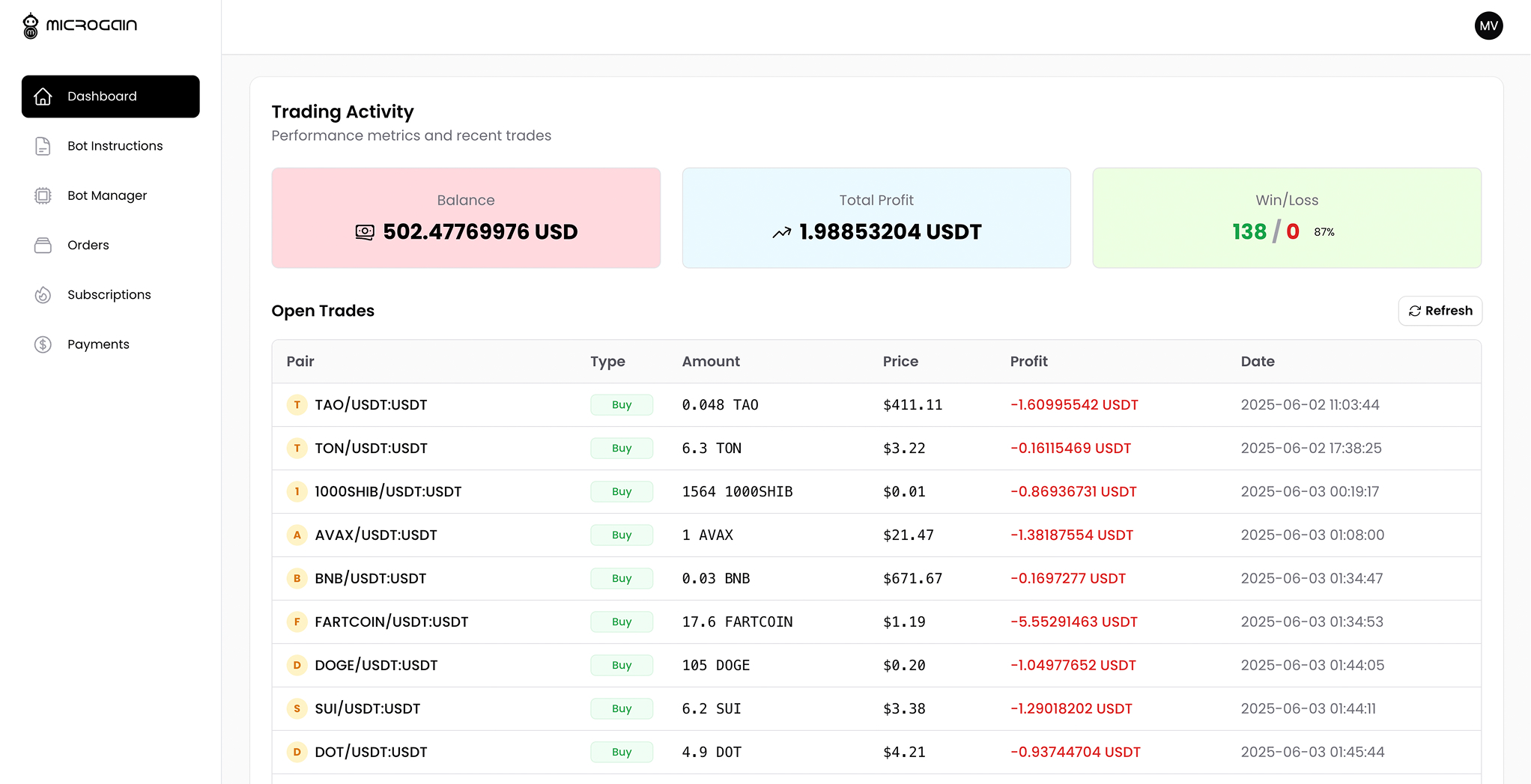
Task: Click the Bot Manager chip icon
Action: coord(43,195)
